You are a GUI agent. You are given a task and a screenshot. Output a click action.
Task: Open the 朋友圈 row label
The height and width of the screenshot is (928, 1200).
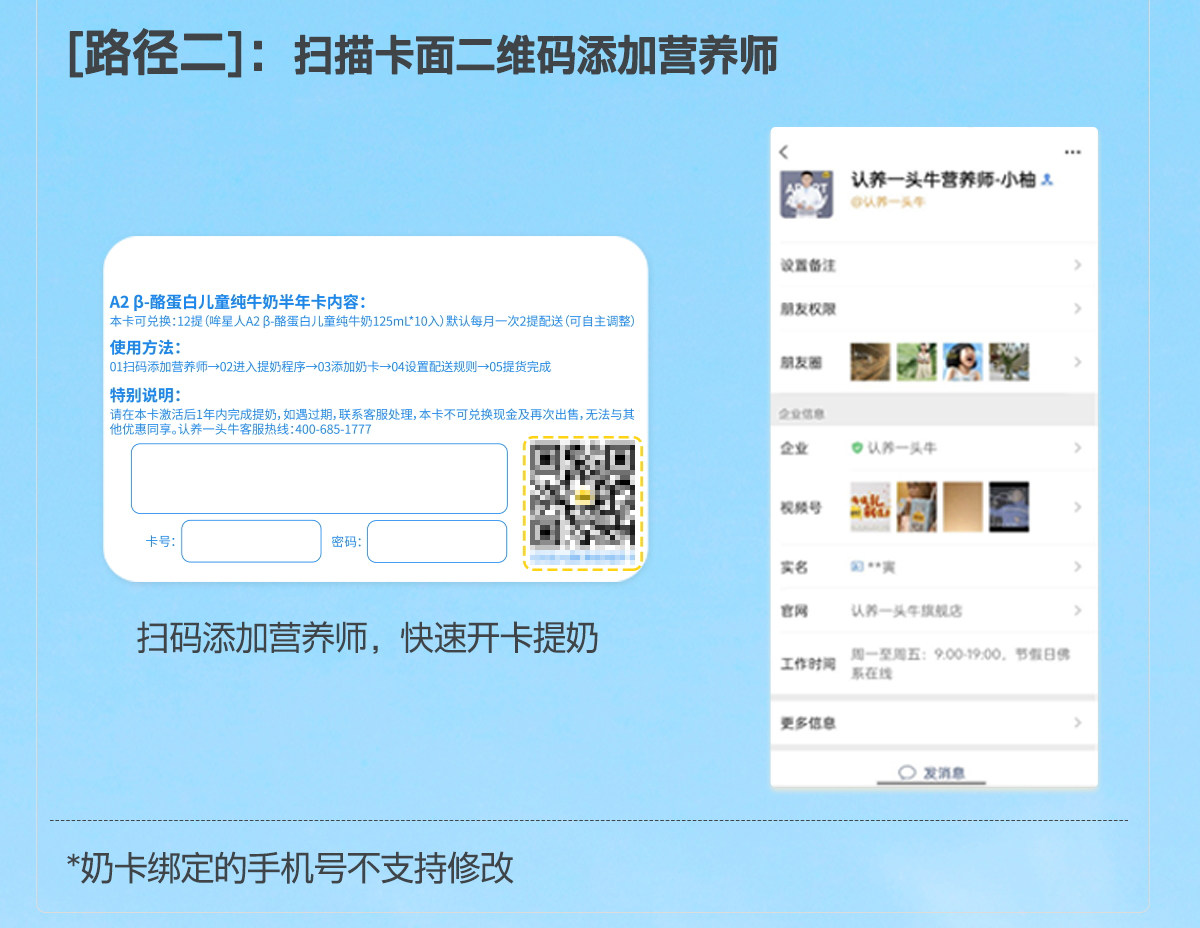(x=801, y=362)
